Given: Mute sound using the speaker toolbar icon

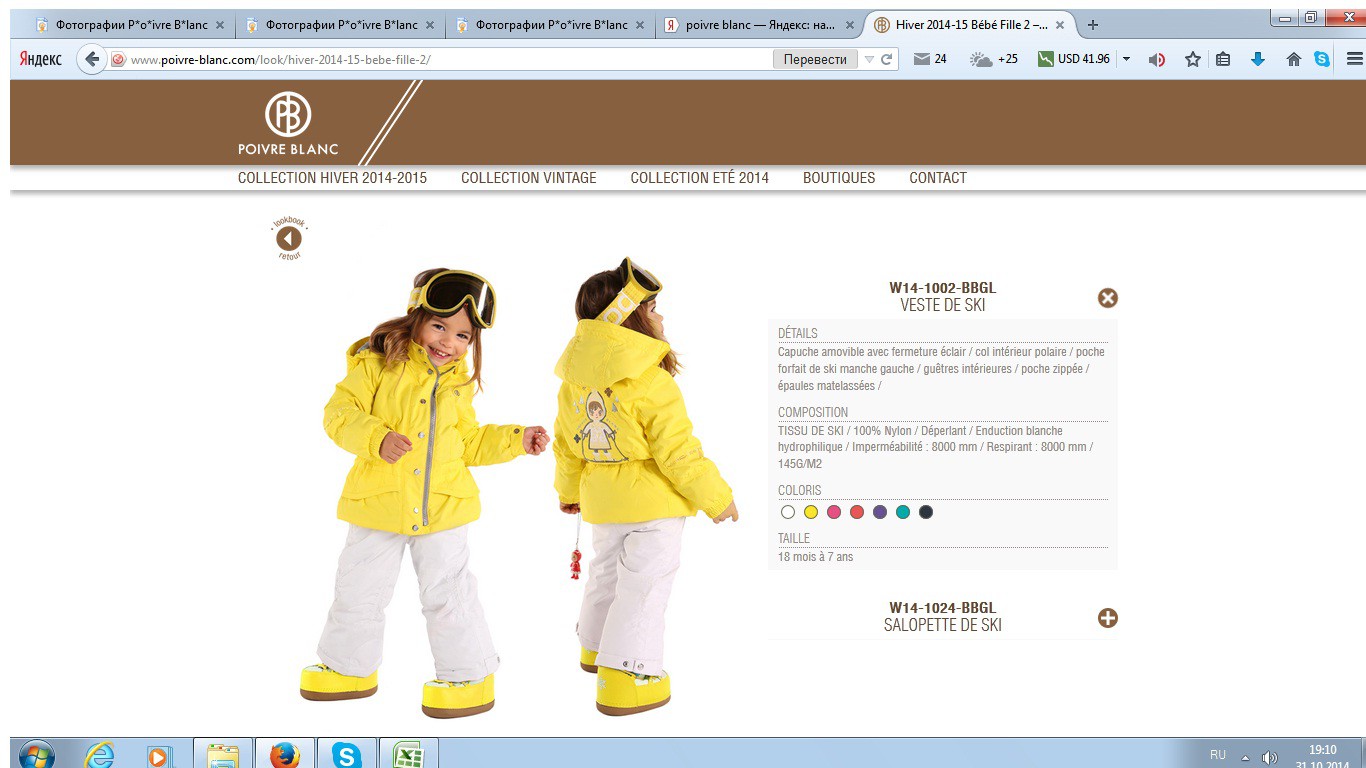Looking at the screenshot, I should [1157, 59].
